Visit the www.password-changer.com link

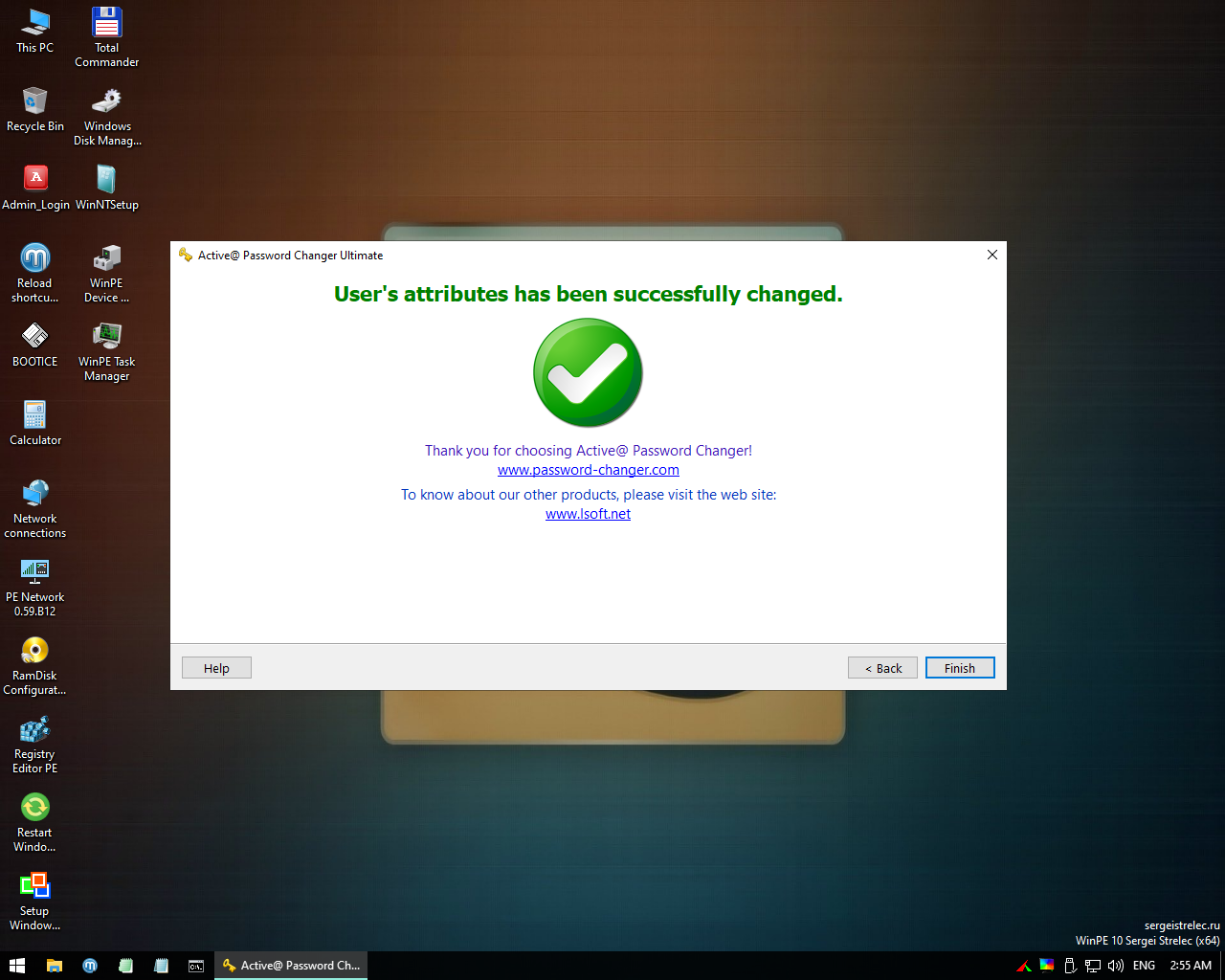589,470
